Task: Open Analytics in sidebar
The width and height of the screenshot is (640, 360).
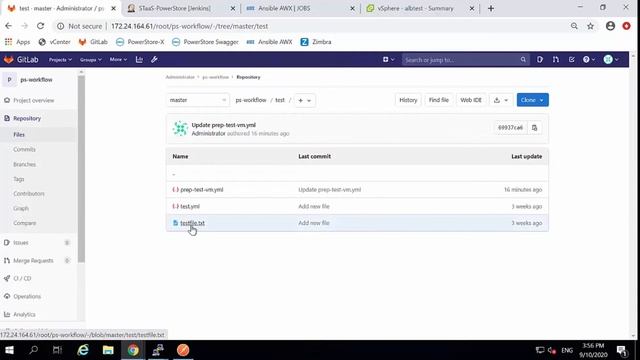Action: click(24, 315)
